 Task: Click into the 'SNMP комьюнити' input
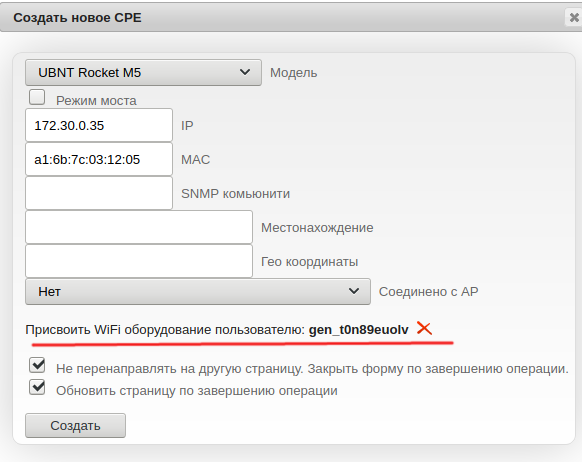[99, 193]
